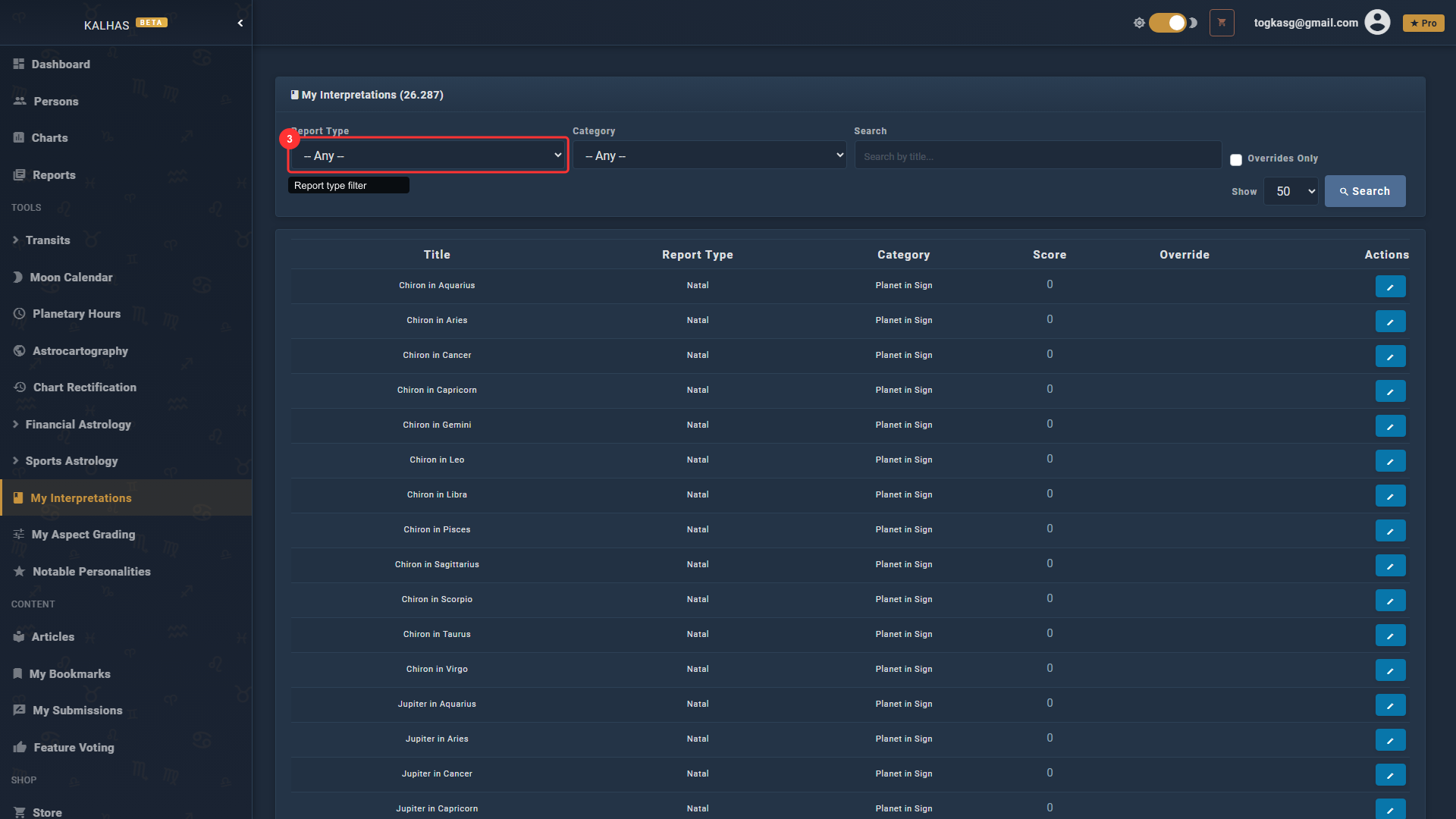Click the Pro badge button
The height and width of the screenshot is (819, 1456).
[1423, 23]
